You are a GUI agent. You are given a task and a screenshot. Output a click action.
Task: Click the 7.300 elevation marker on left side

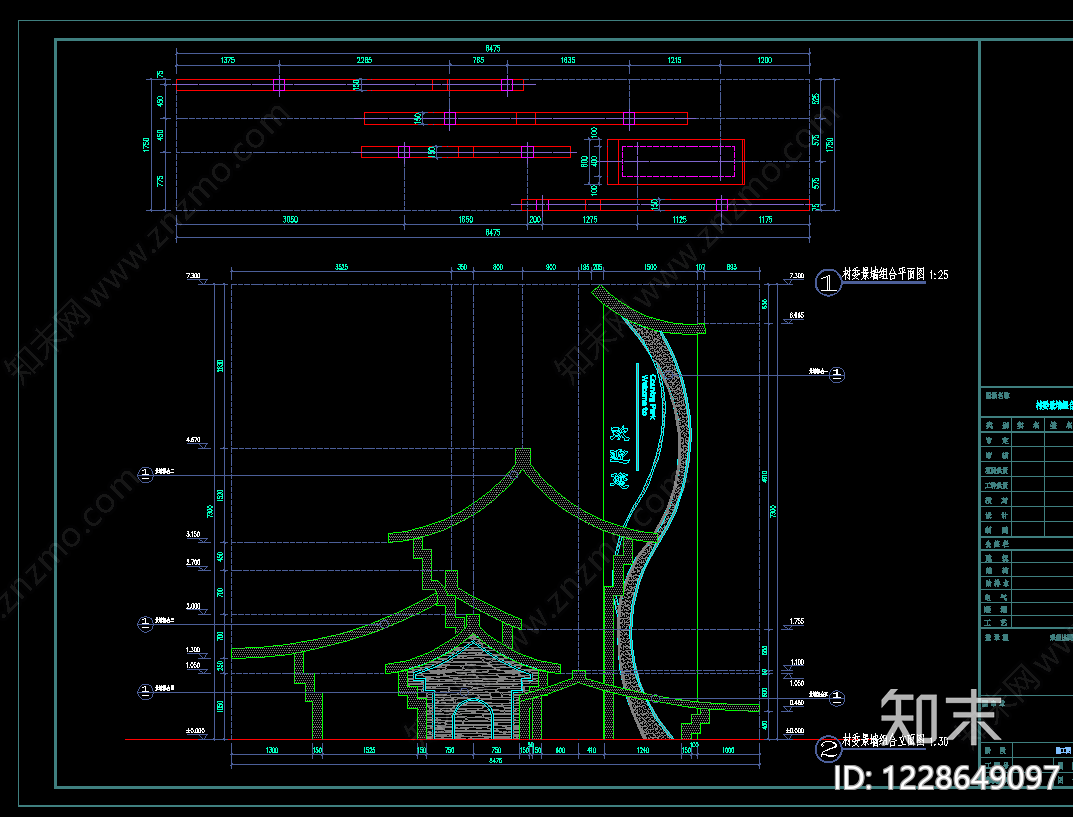pos(196,278)
